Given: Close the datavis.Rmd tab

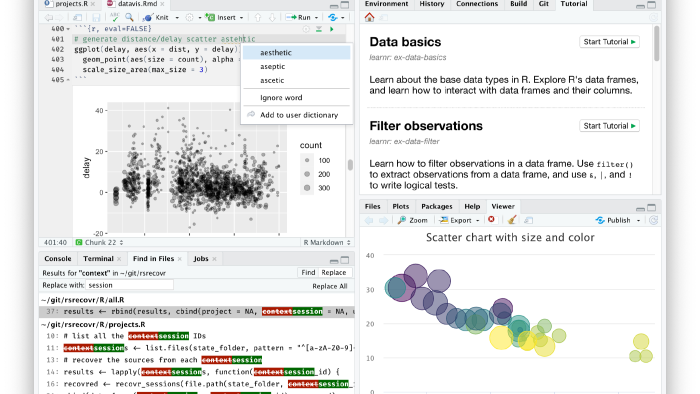Looking at the screenshot, I should (162, 4).
